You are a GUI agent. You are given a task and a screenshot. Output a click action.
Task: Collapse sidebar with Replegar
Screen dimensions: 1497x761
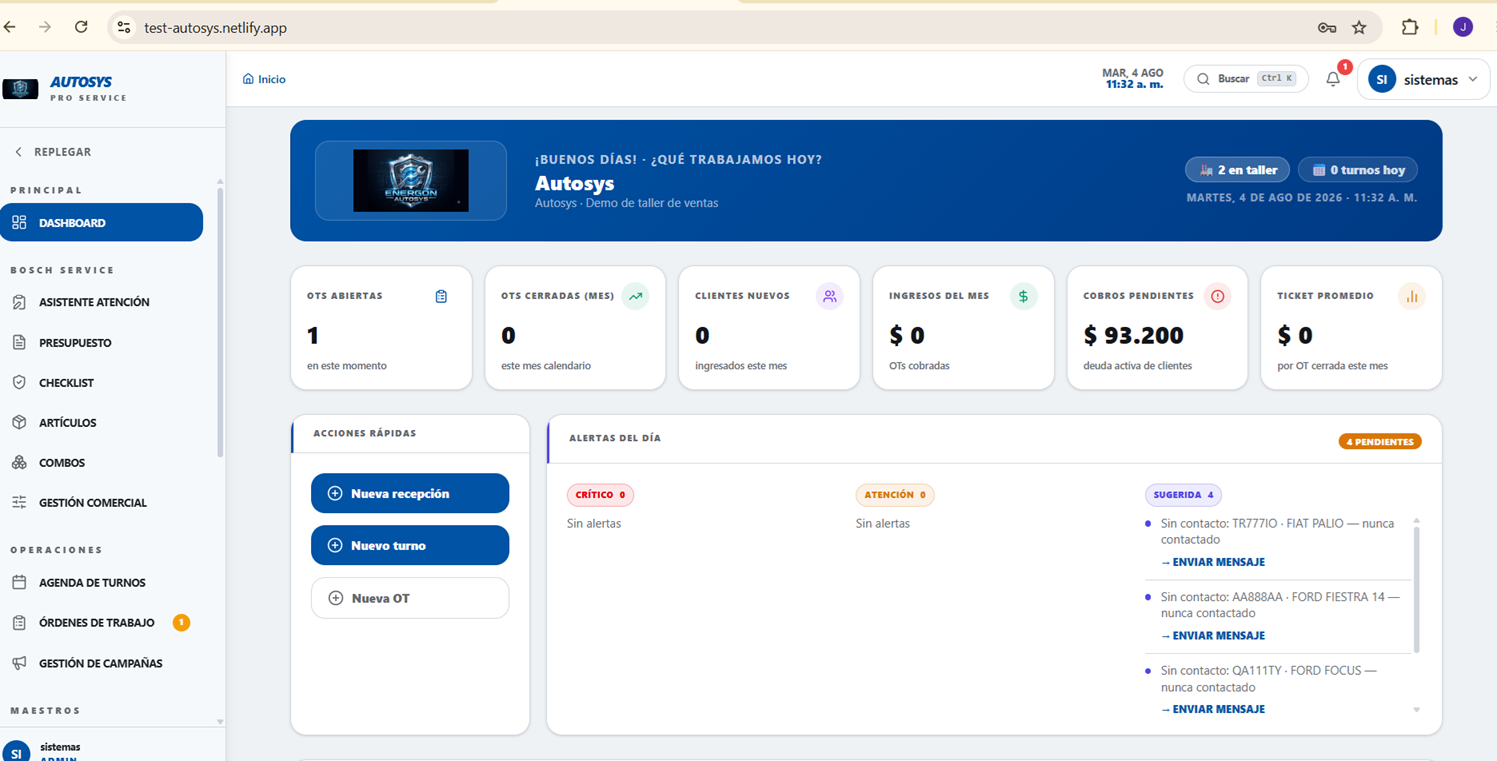(x=53, y=152)
